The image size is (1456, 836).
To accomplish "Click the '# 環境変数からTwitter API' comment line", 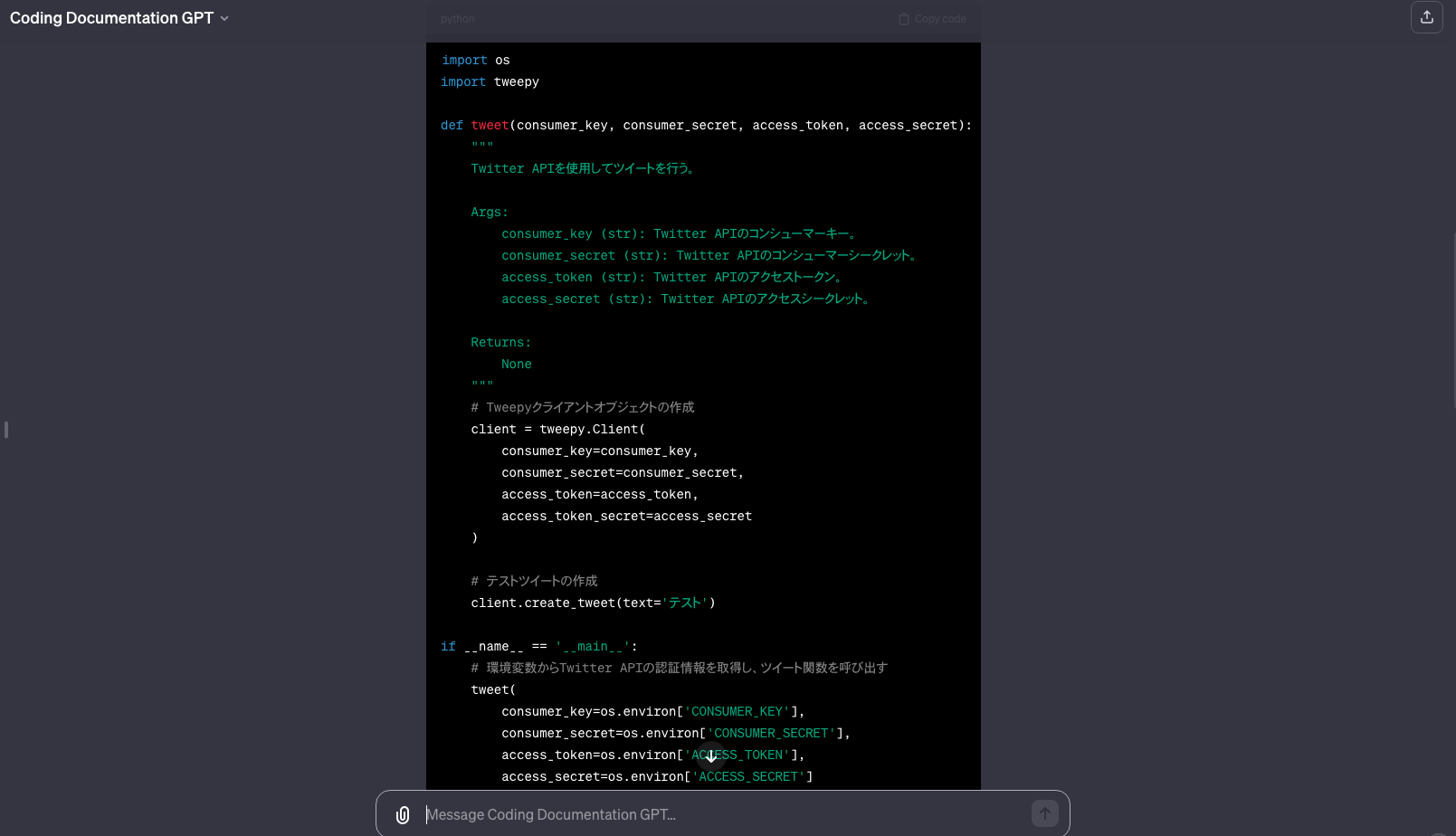I will click(x=680, y=669).
